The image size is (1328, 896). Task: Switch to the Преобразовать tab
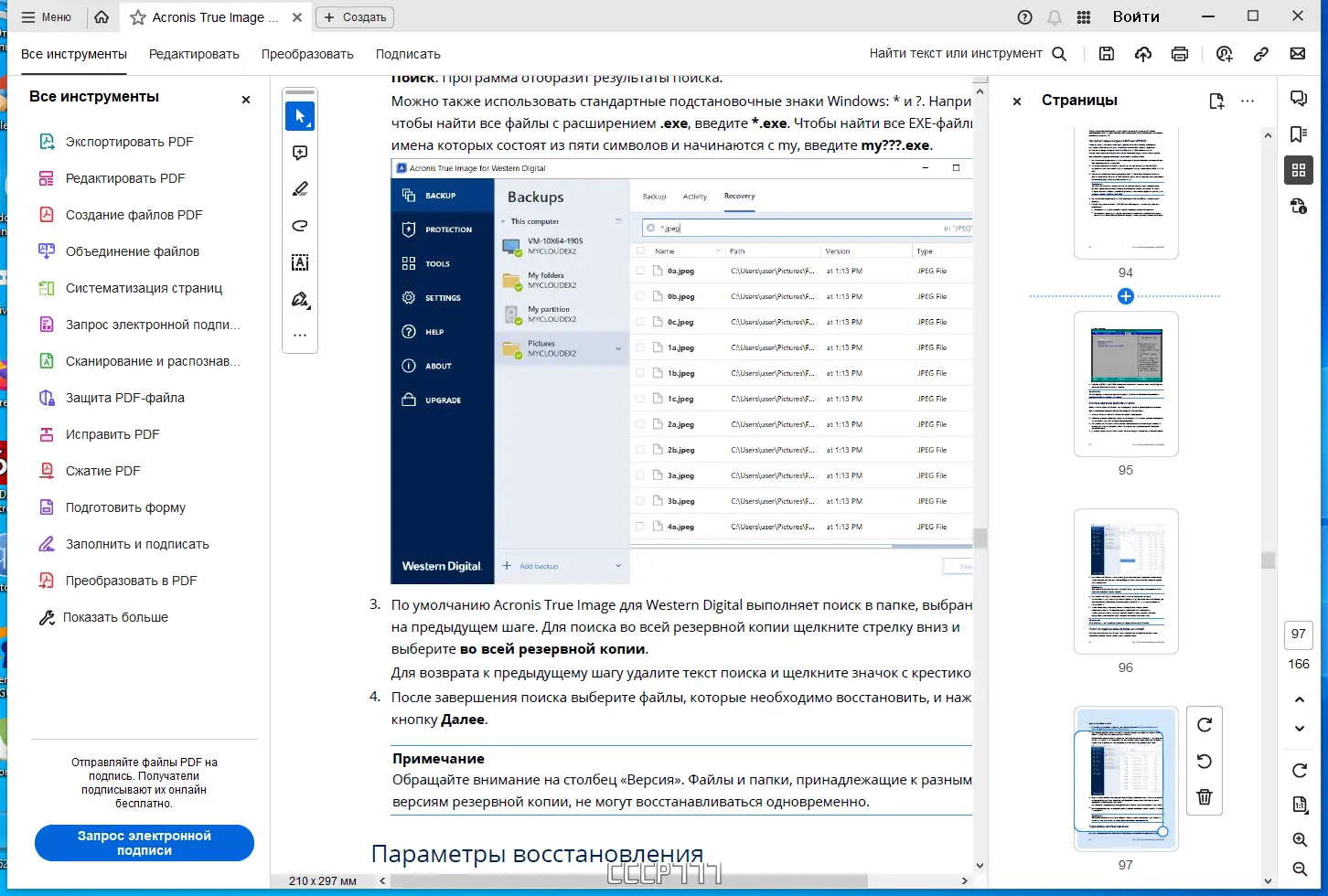307,54
